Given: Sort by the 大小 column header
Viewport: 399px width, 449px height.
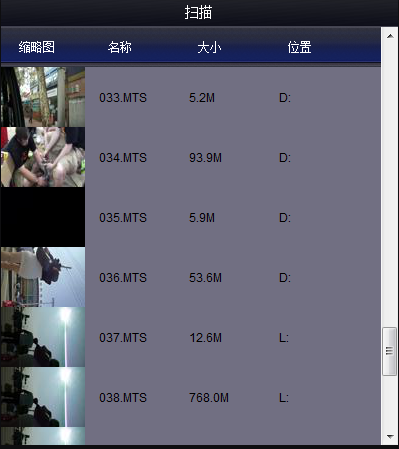Looking at the screenshot, I should tap(209, 47).
